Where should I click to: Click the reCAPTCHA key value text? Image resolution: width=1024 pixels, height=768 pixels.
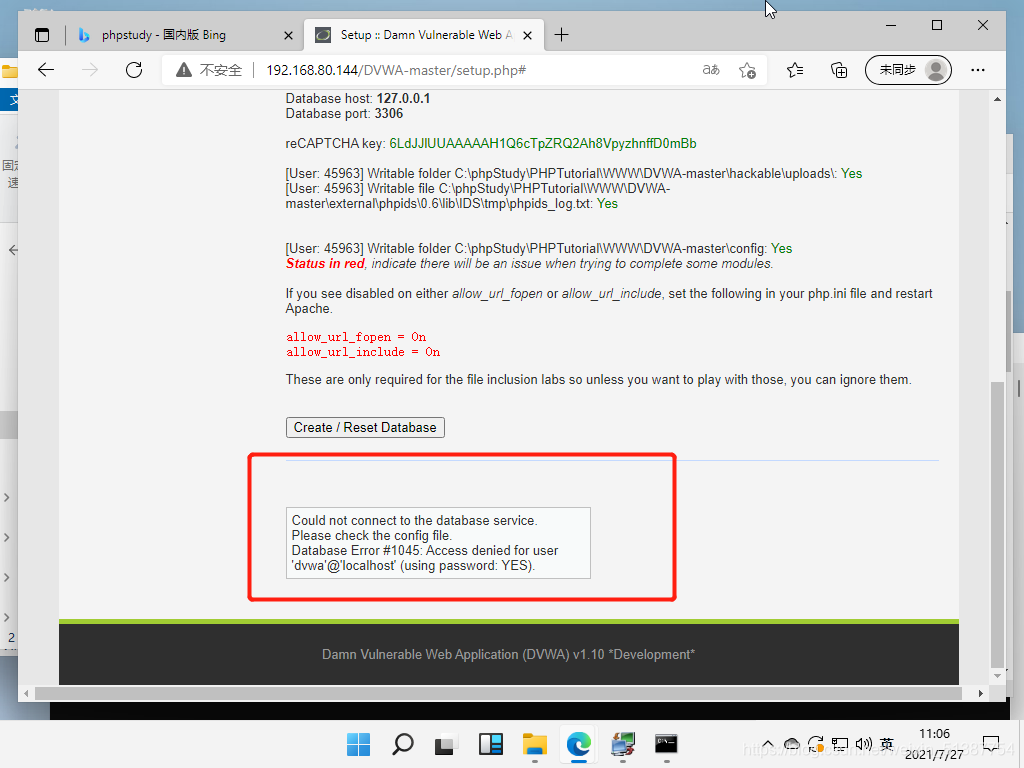[543, 144]
